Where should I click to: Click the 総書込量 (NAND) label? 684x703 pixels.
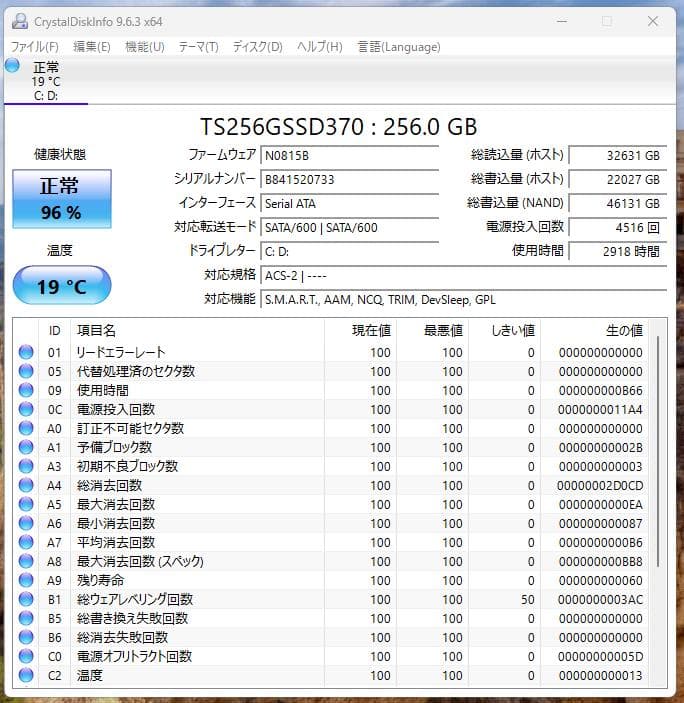pyautogui.click(x=515, y=203)
